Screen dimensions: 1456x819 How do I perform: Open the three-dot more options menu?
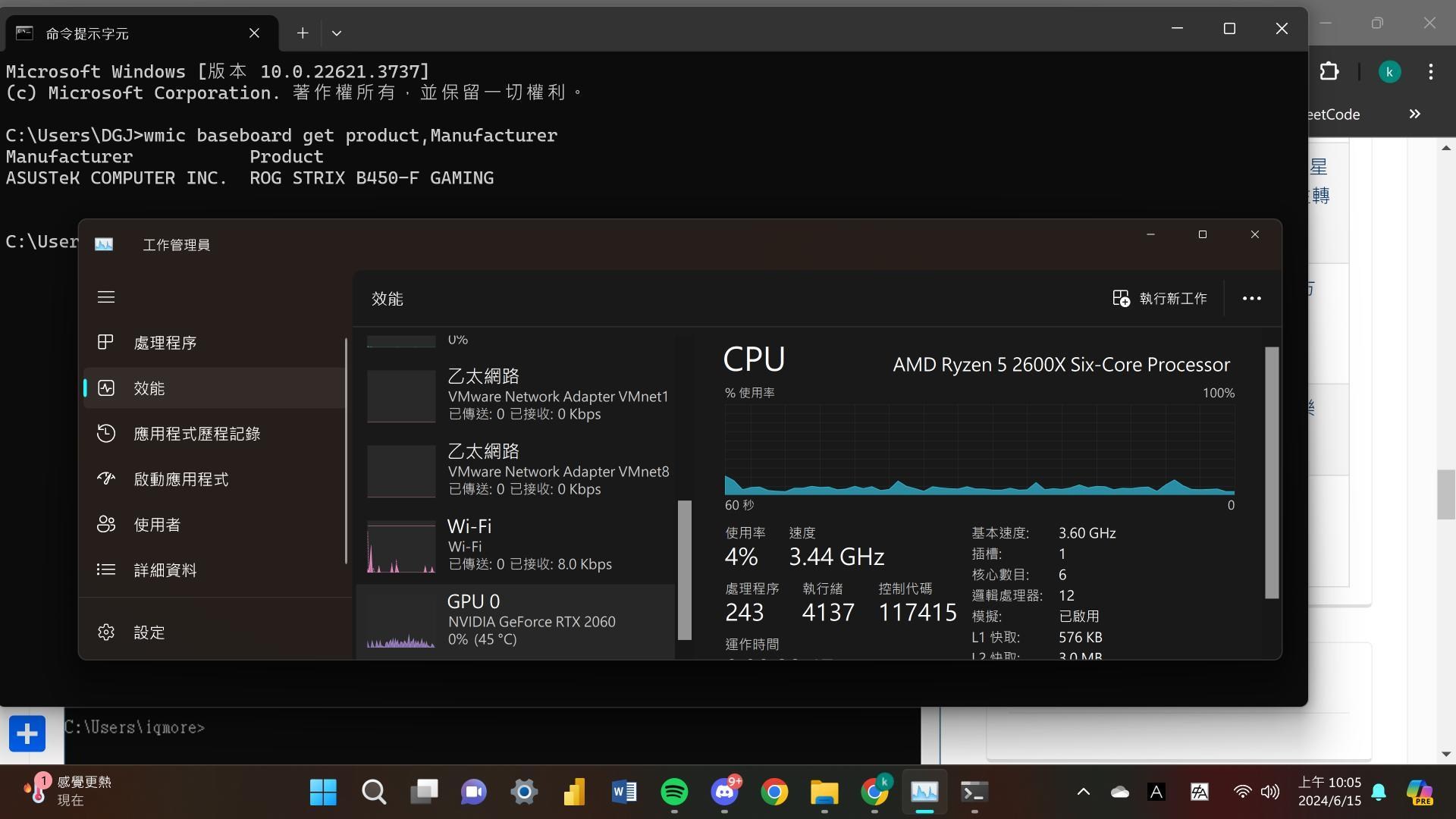click(1251, 299)
